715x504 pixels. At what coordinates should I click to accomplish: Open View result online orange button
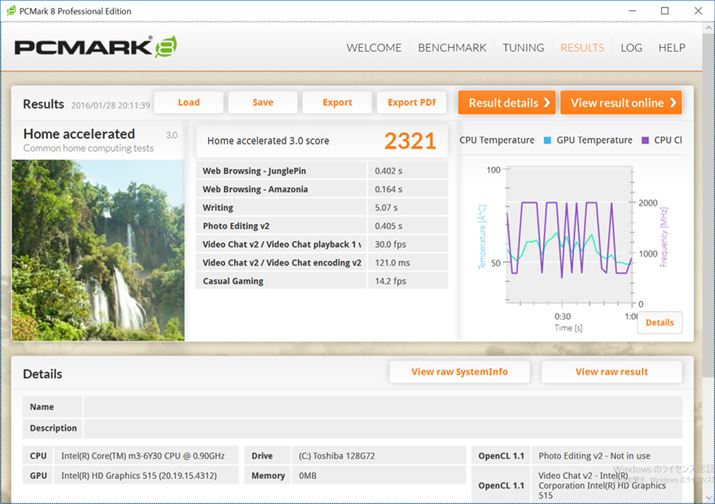click(x=621, y=103)
